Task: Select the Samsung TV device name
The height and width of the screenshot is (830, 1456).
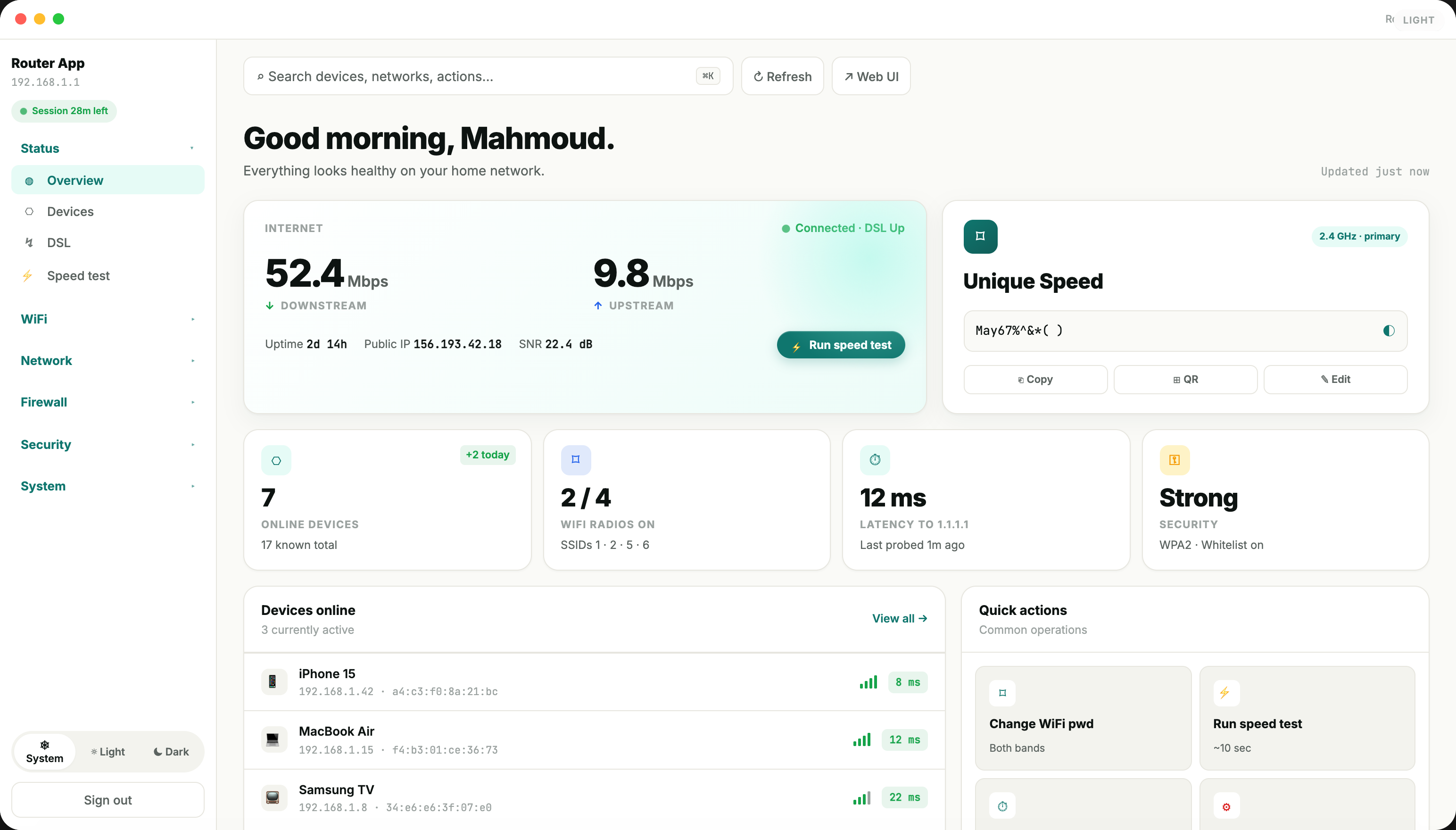Action: (x=336, y=790)
